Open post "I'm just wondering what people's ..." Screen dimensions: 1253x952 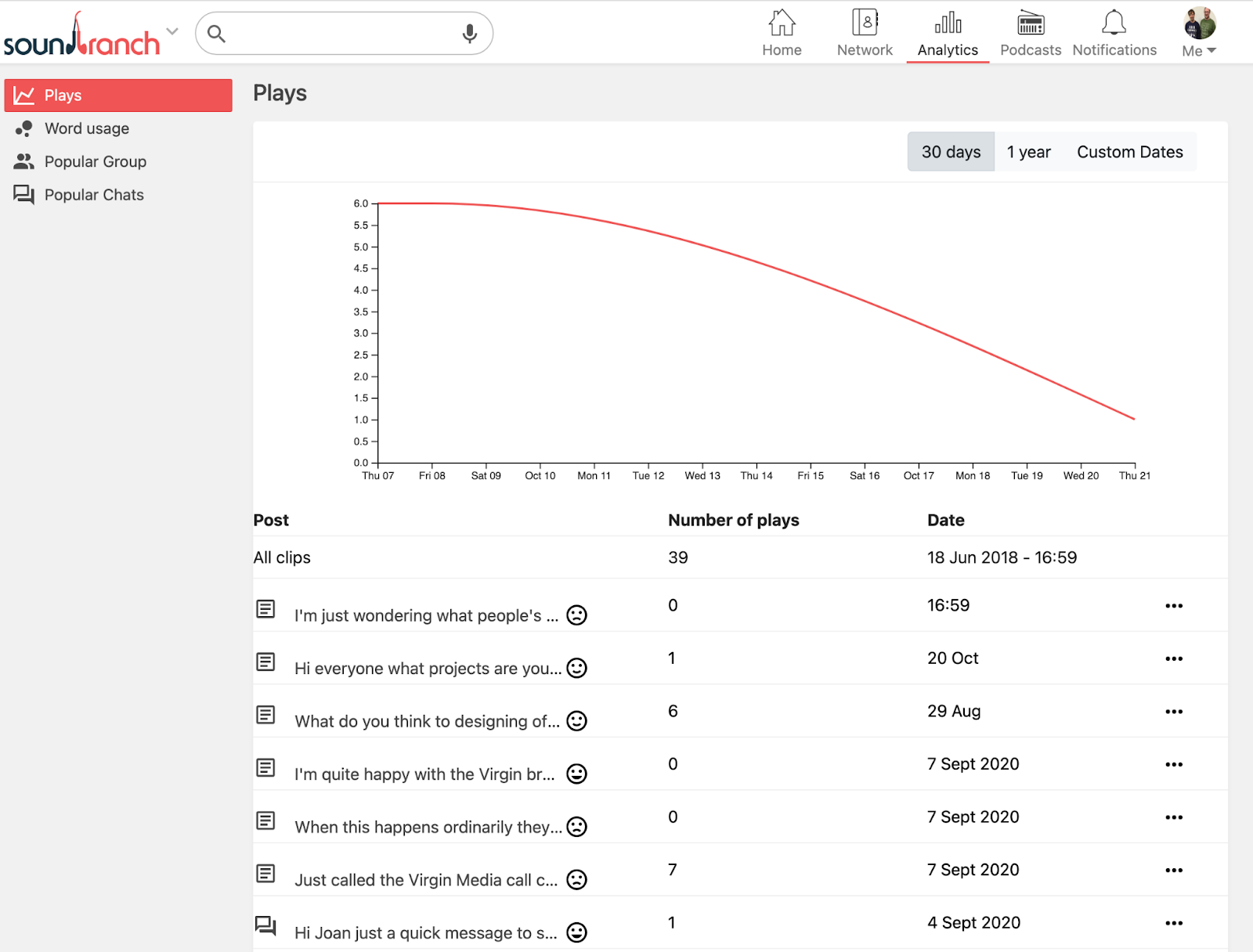427,615
